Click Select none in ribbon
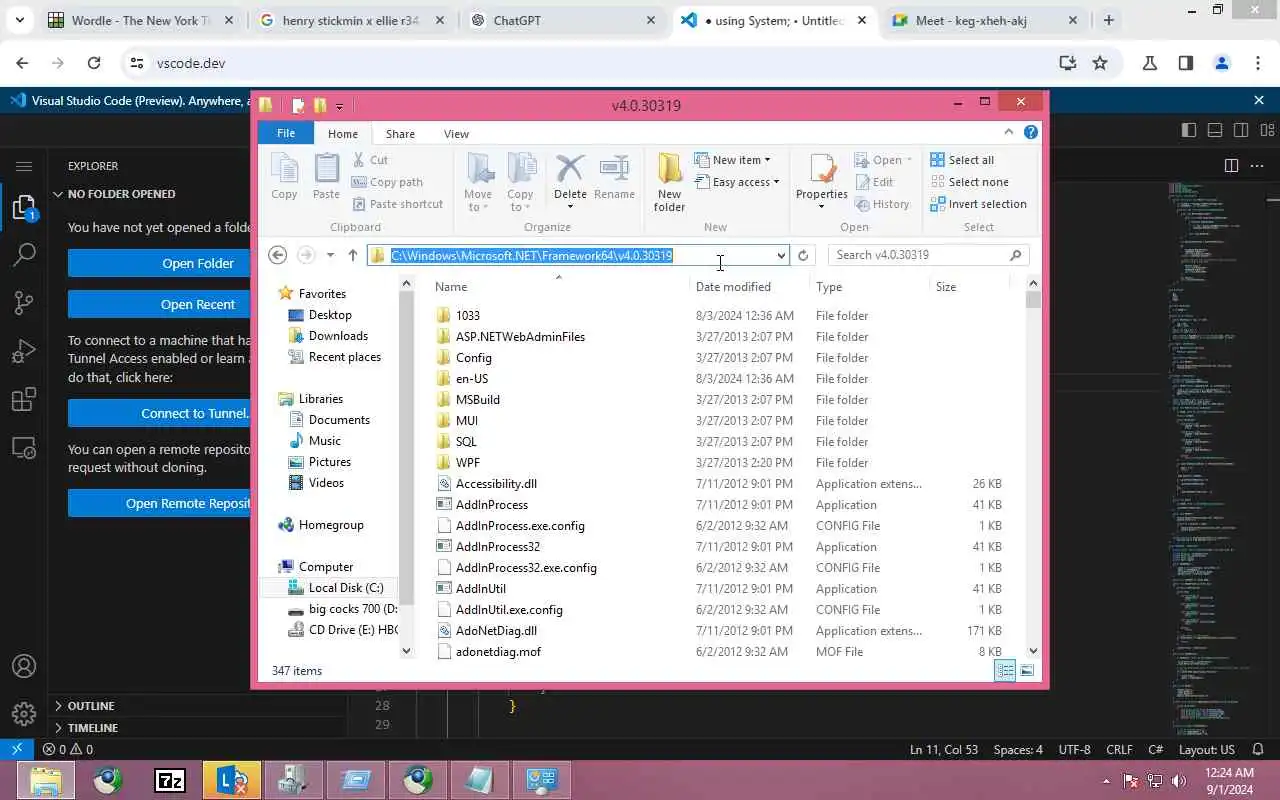1280x800 pixels. [x=968, y=182]
